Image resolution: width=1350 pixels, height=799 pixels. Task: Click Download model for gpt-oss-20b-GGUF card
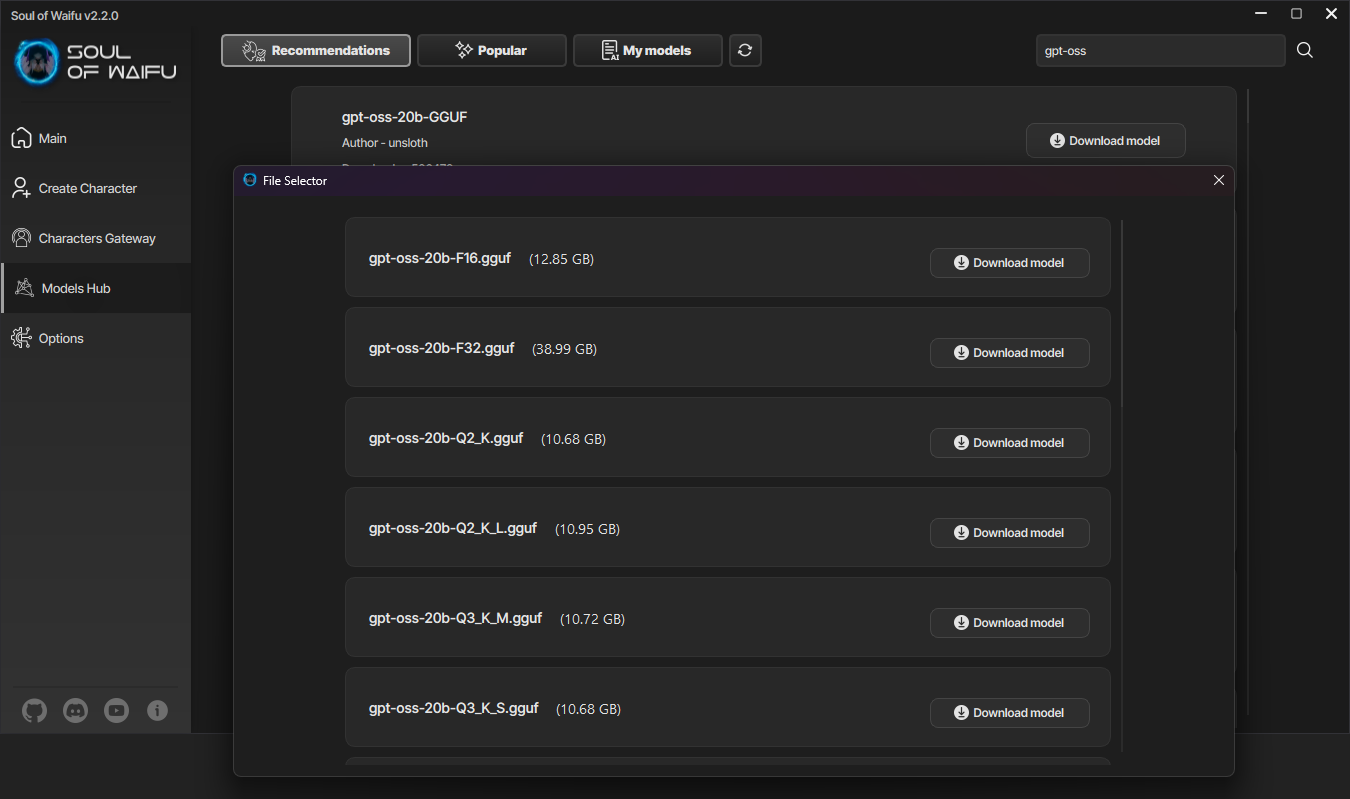[1106, 141]
